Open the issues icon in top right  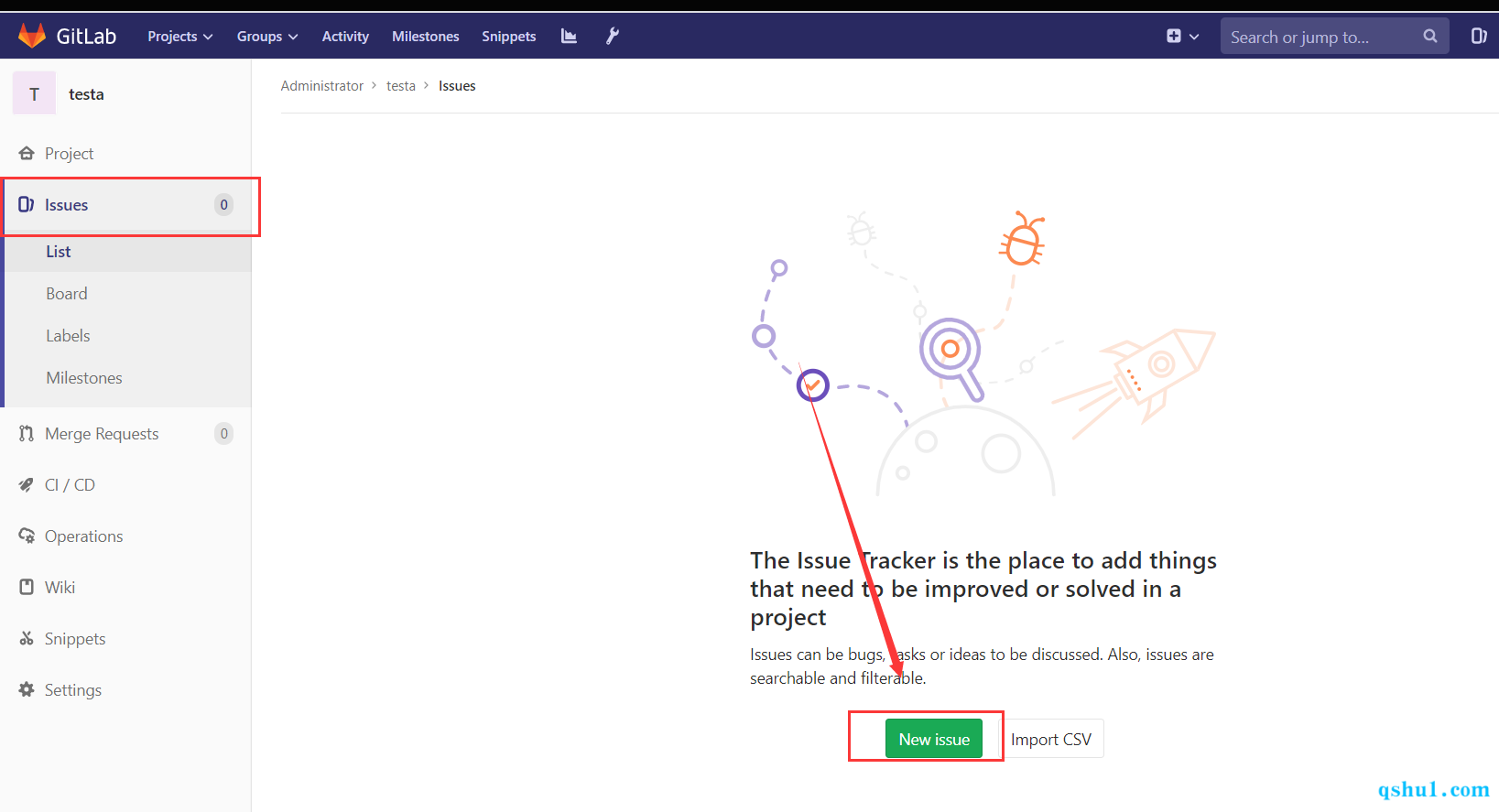click(x=1478, y=37)
